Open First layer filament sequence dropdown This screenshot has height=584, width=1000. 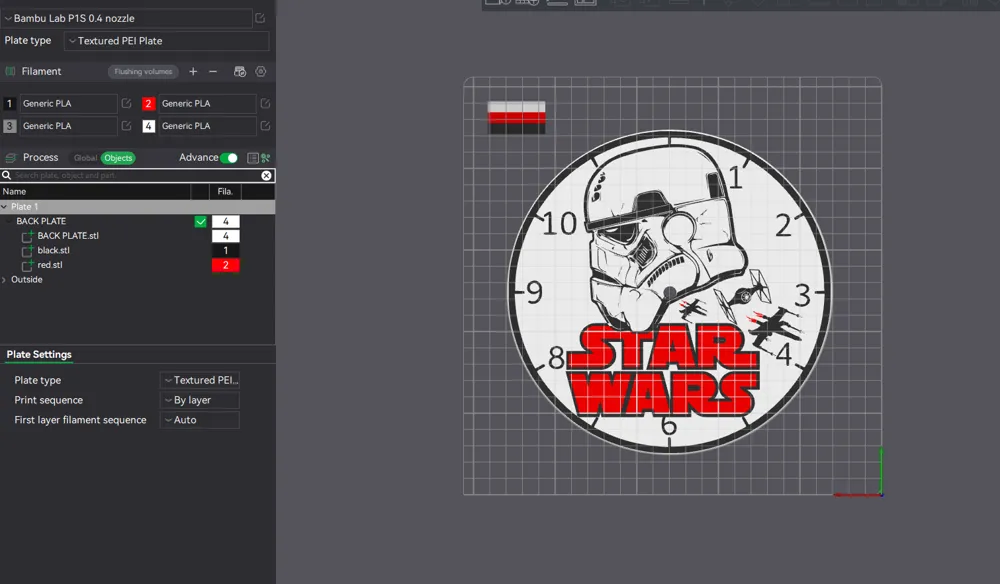[200, 420]
